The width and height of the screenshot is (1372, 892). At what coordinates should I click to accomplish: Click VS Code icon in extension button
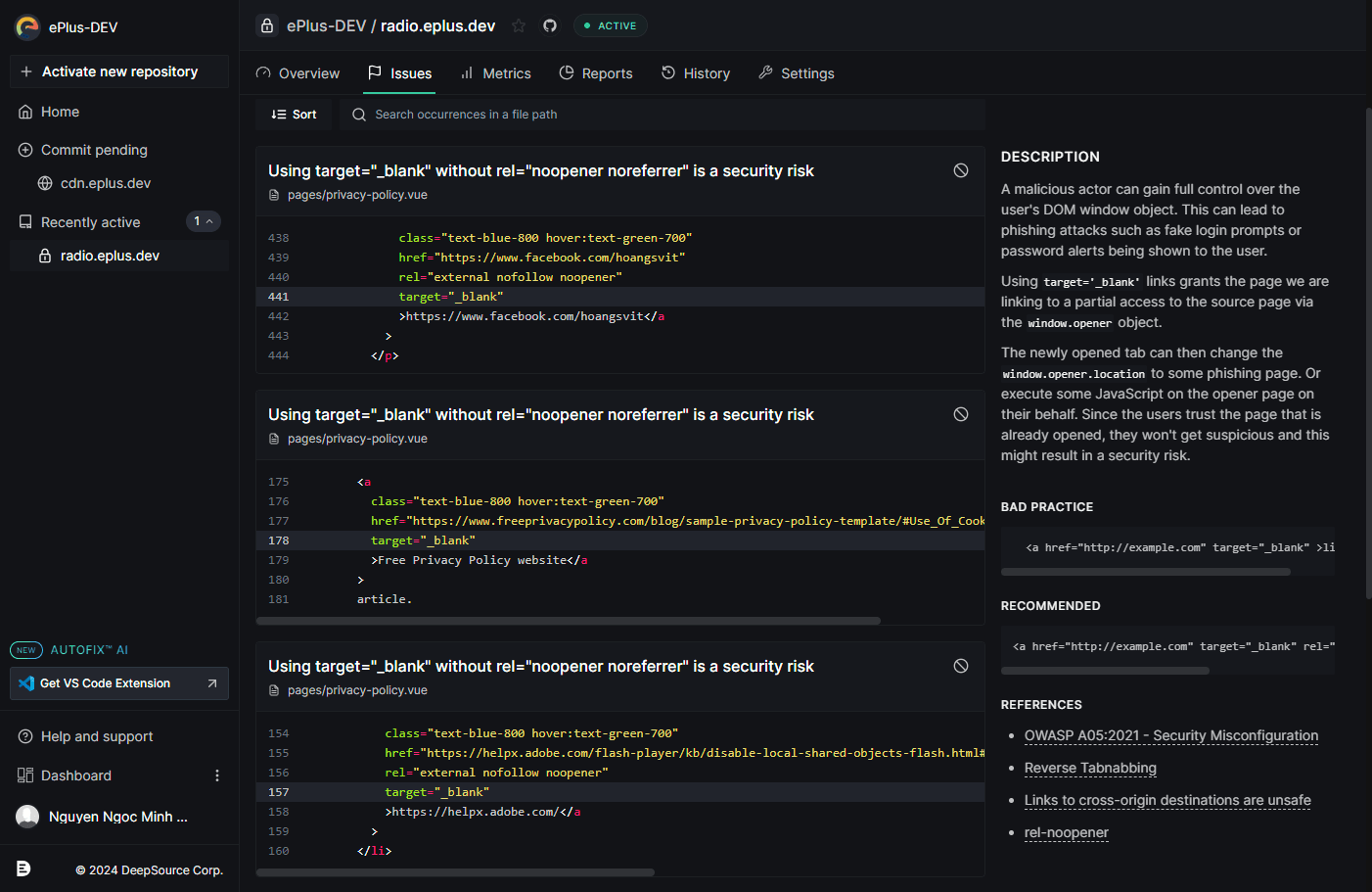(26, 683)
